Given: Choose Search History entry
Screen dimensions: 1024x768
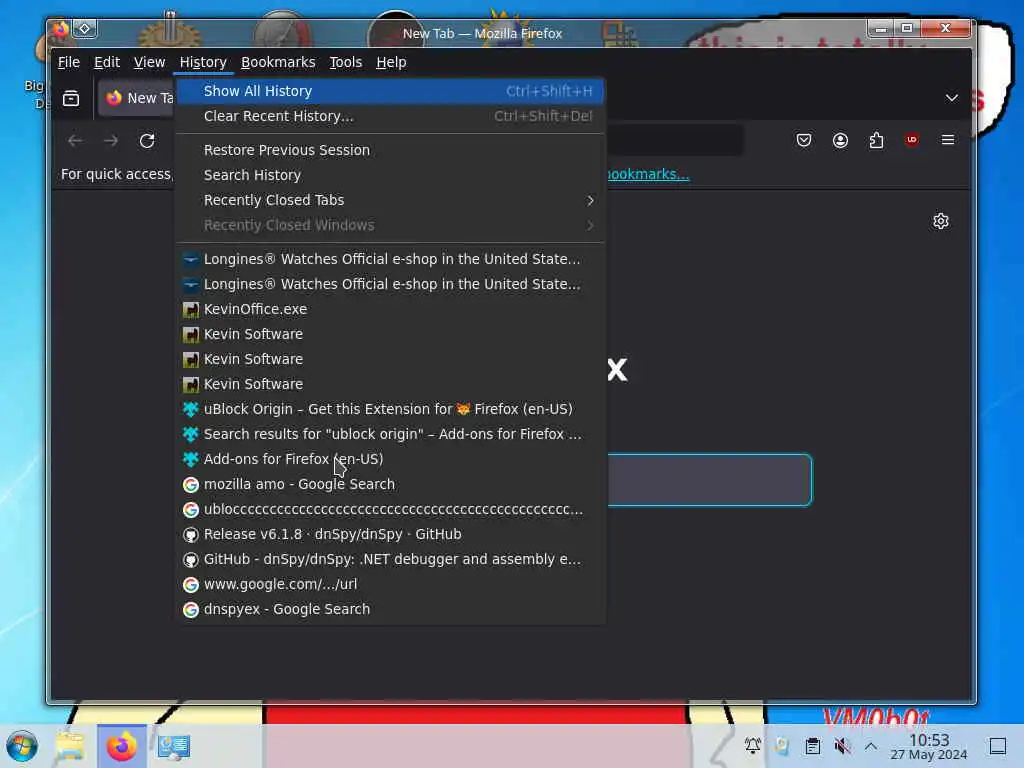Looking at the screenshot, I should pyautogui.click(x=391, y=175).
